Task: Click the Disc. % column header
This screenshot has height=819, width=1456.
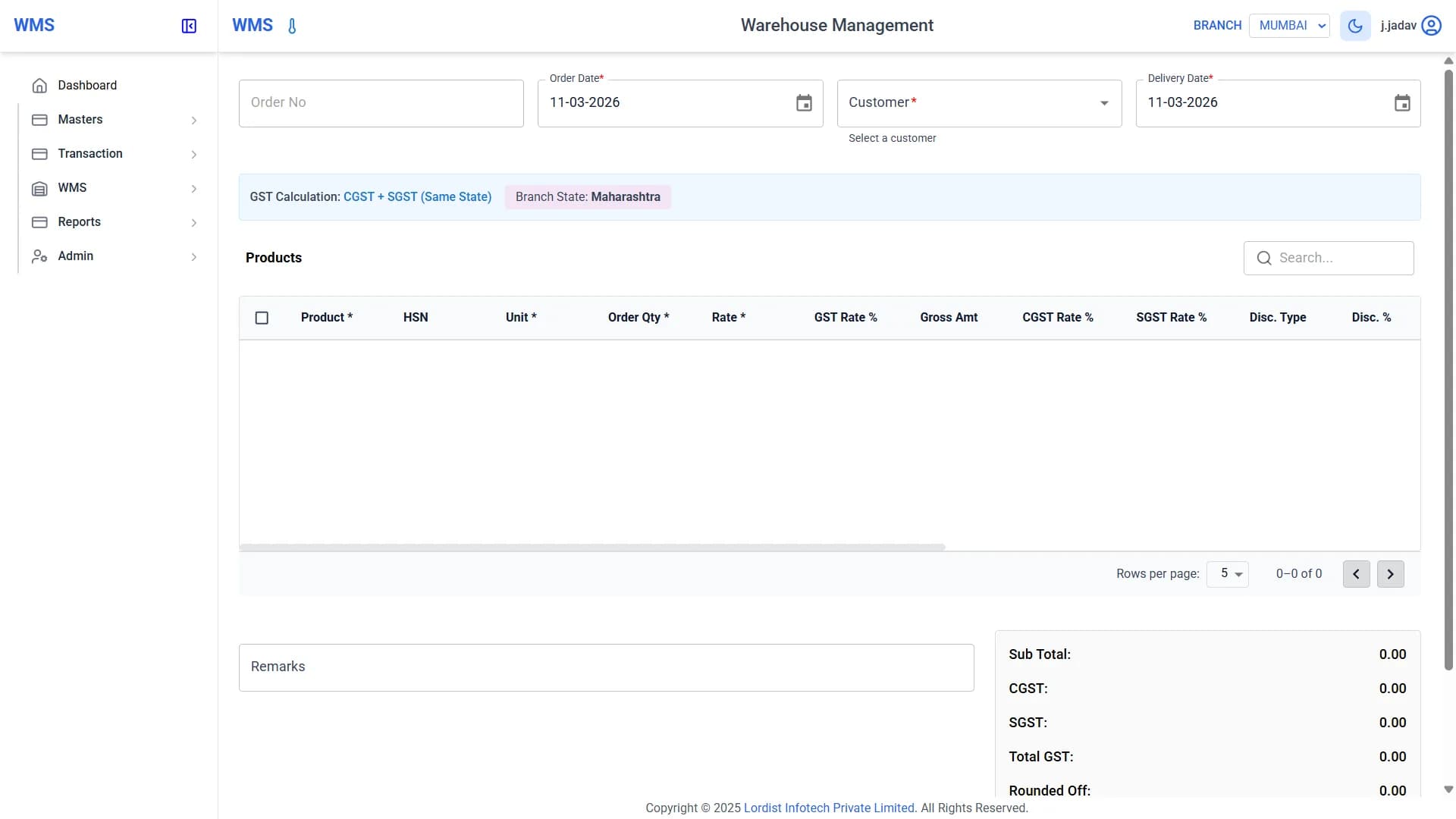Action: coord(1371,318)
